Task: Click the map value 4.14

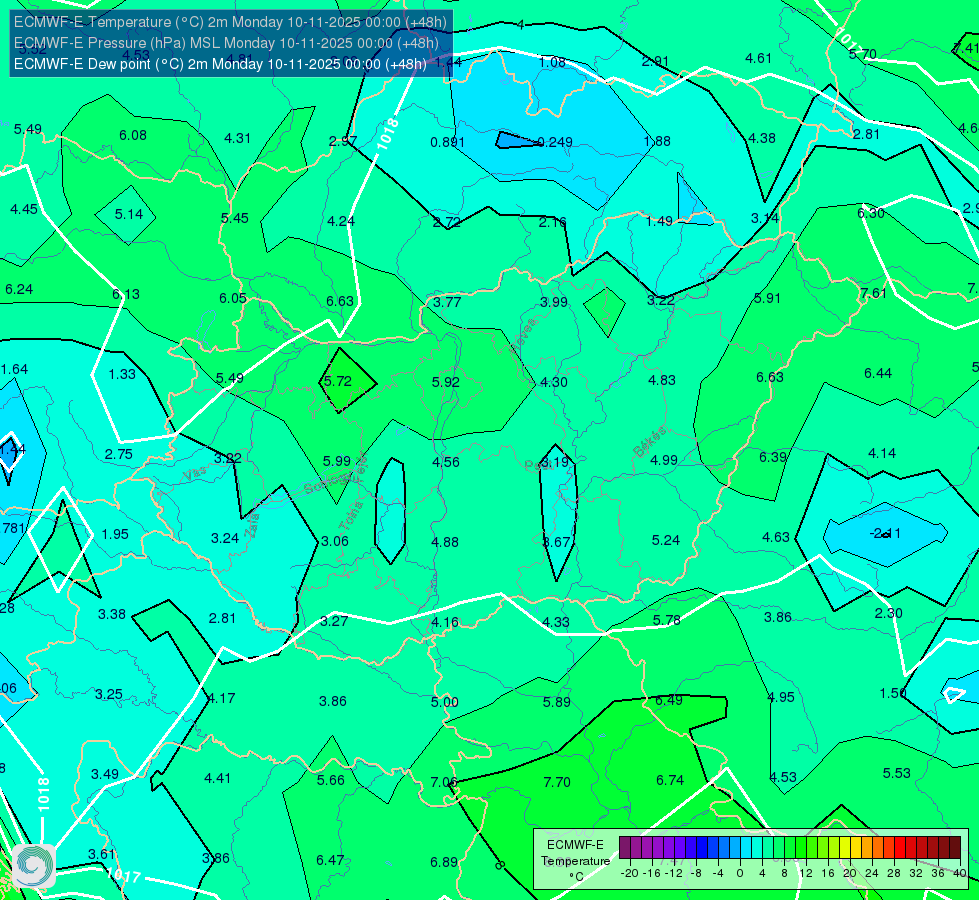Action: tap(882, 453)
